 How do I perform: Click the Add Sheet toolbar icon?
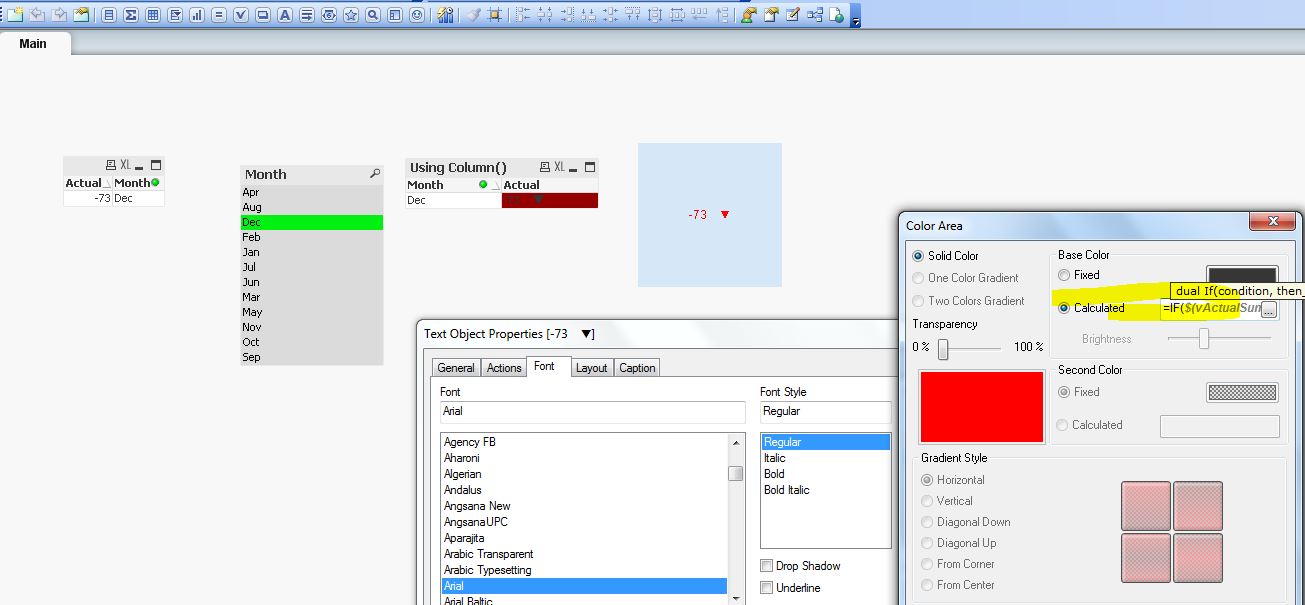tap(15, 15)
